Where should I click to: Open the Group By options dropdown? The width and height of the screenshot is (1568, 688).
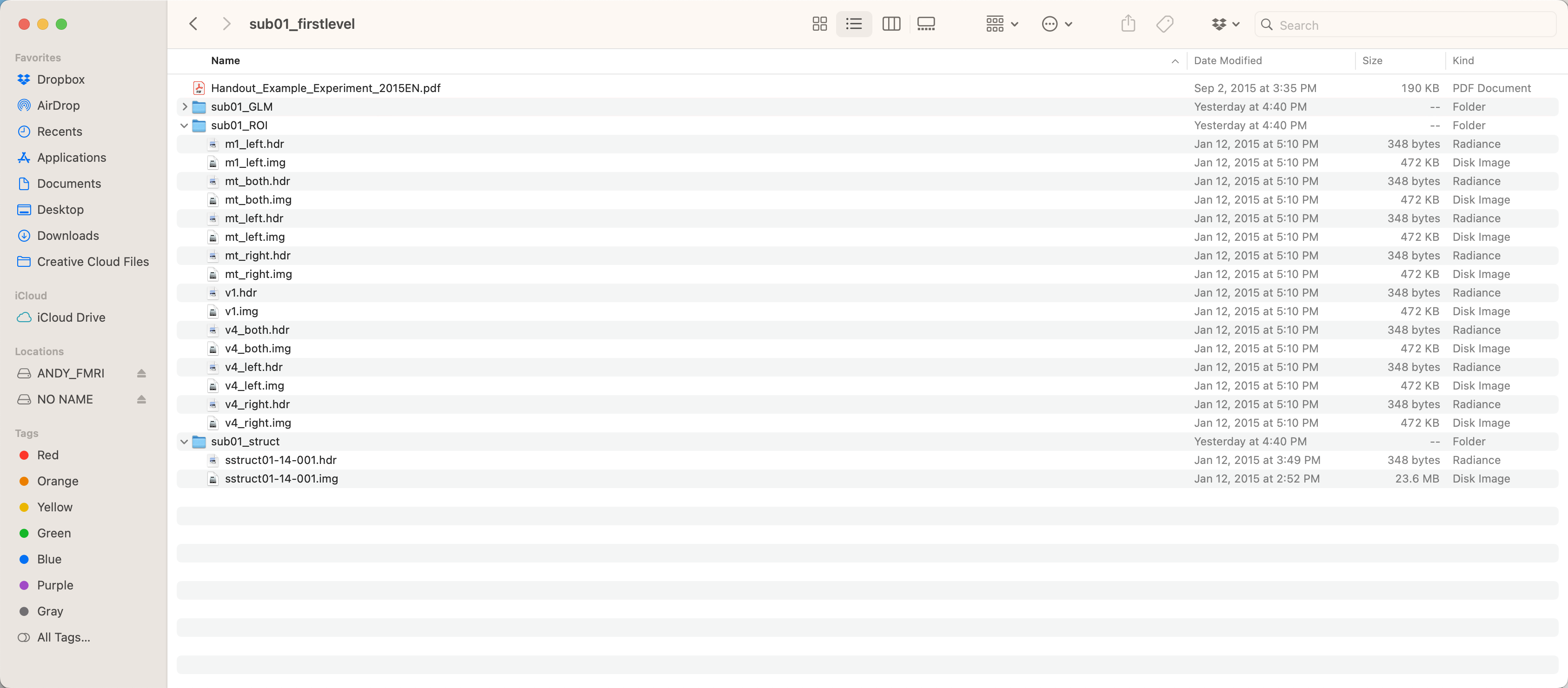coord(1002,24)
